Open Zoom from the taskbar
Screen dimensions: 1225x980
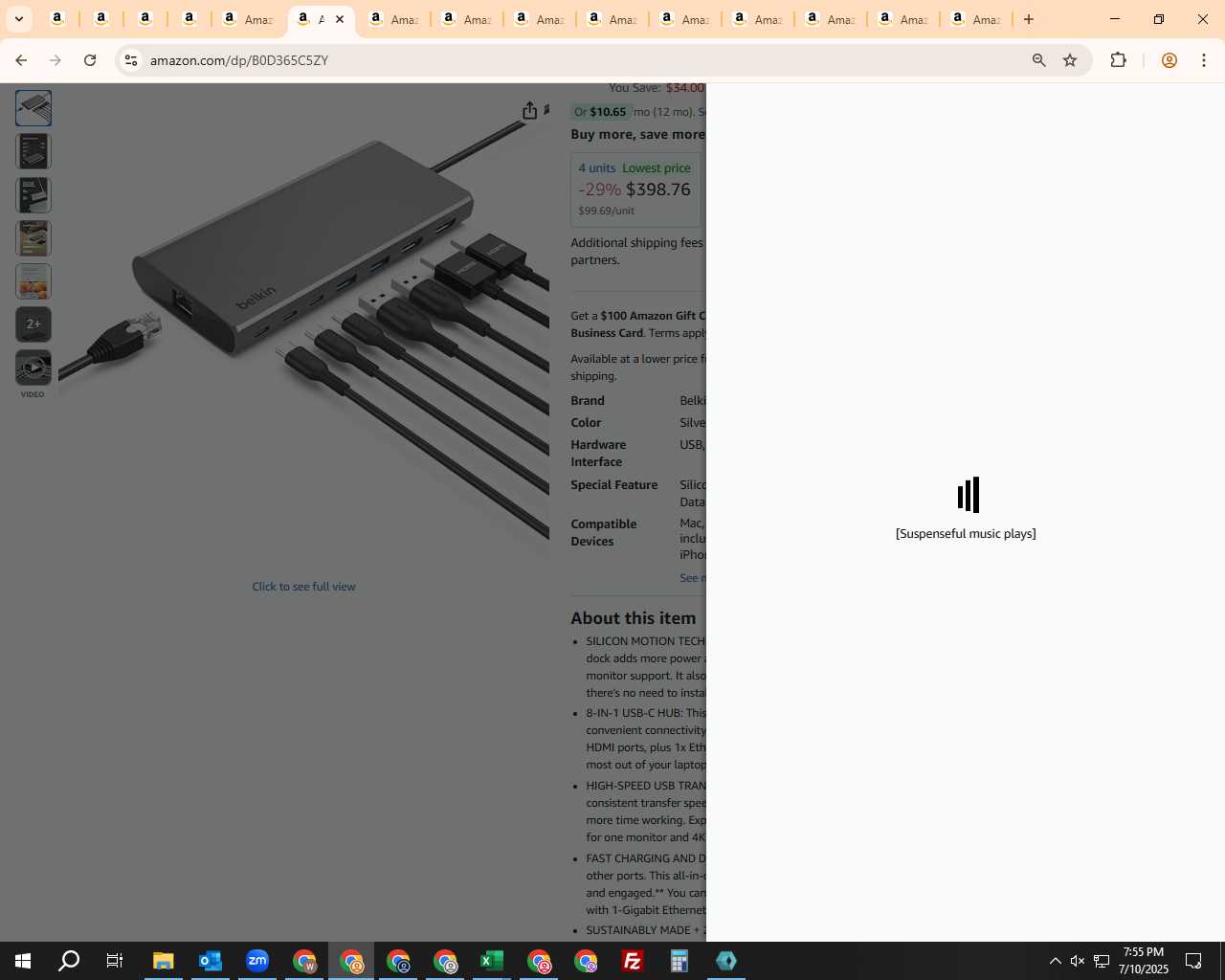coord(257,961)
